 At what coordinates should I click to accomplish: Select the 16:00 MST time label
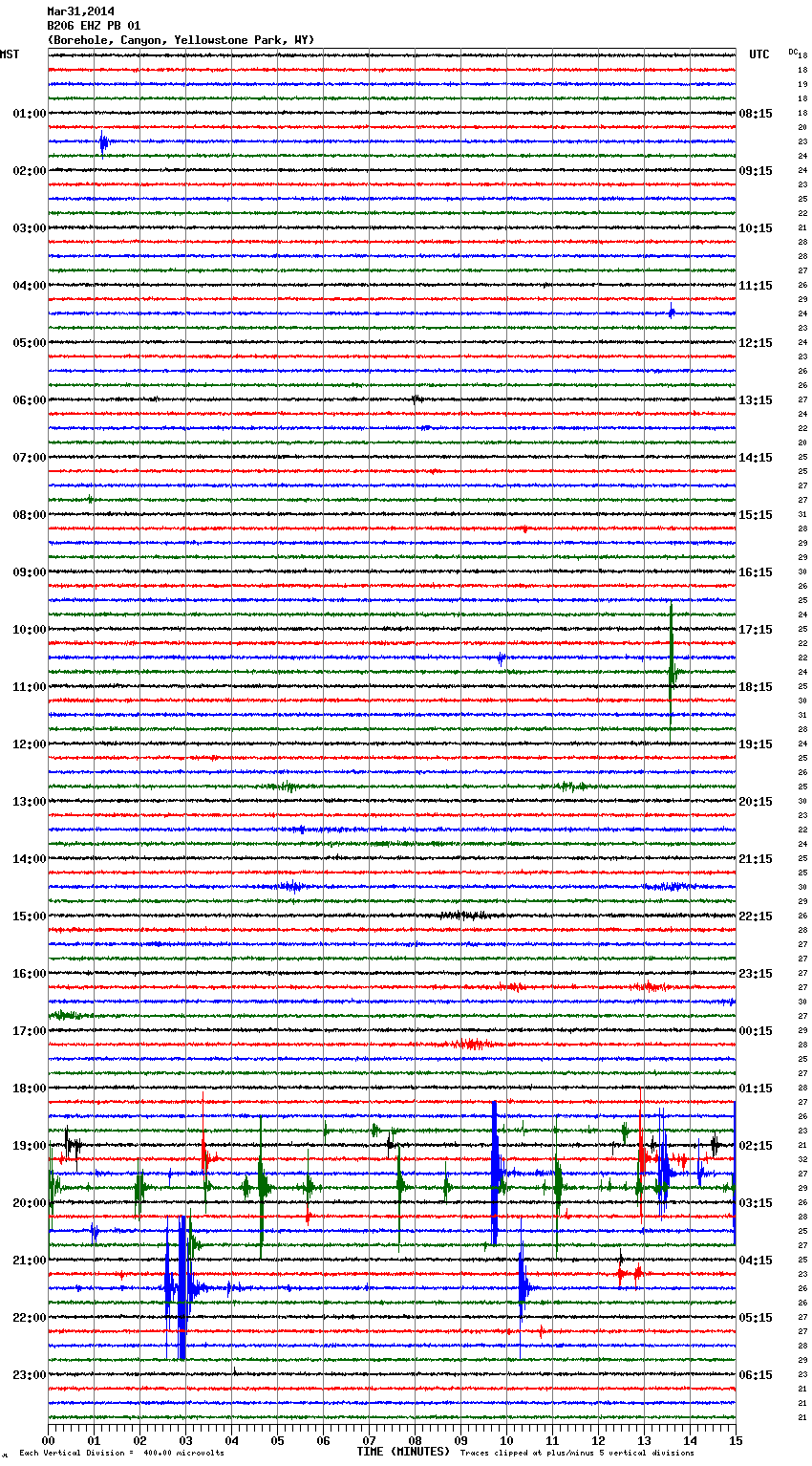click(x=30, y=974)
